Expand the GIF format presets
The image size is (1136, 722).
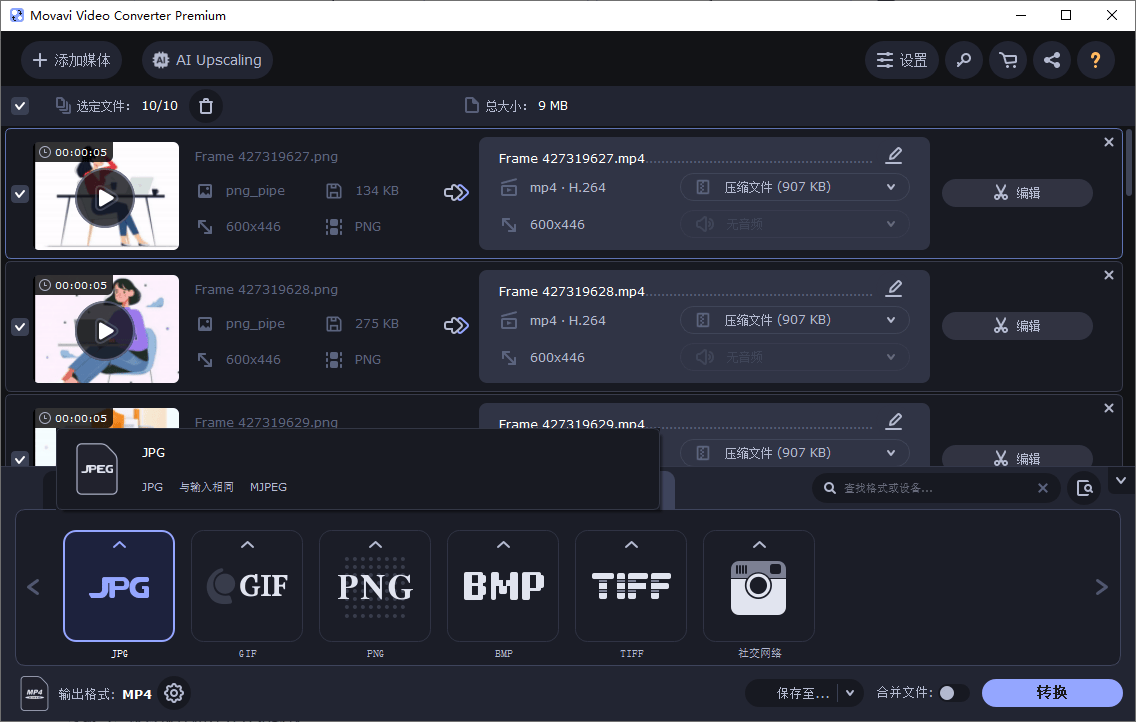coord(247,546)
